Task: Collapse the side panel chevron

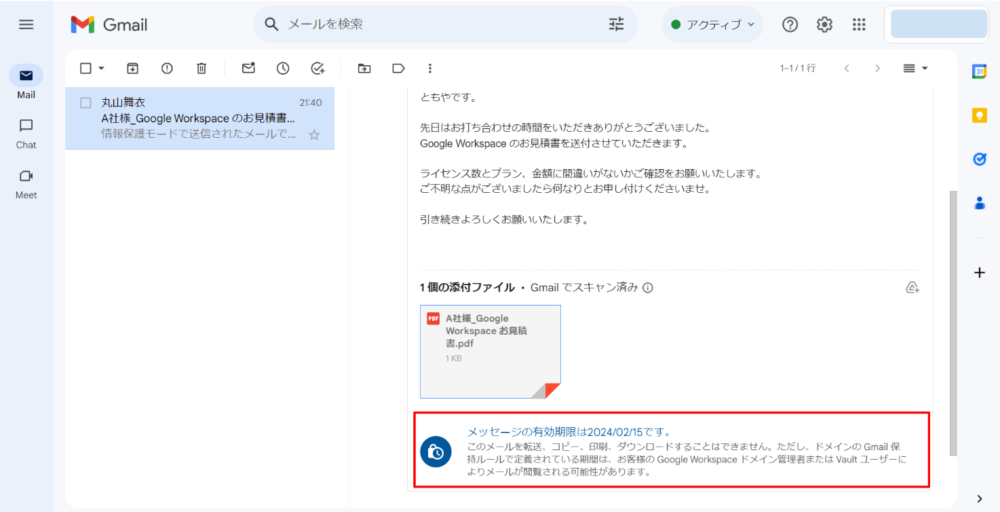Action: [980, 499]
